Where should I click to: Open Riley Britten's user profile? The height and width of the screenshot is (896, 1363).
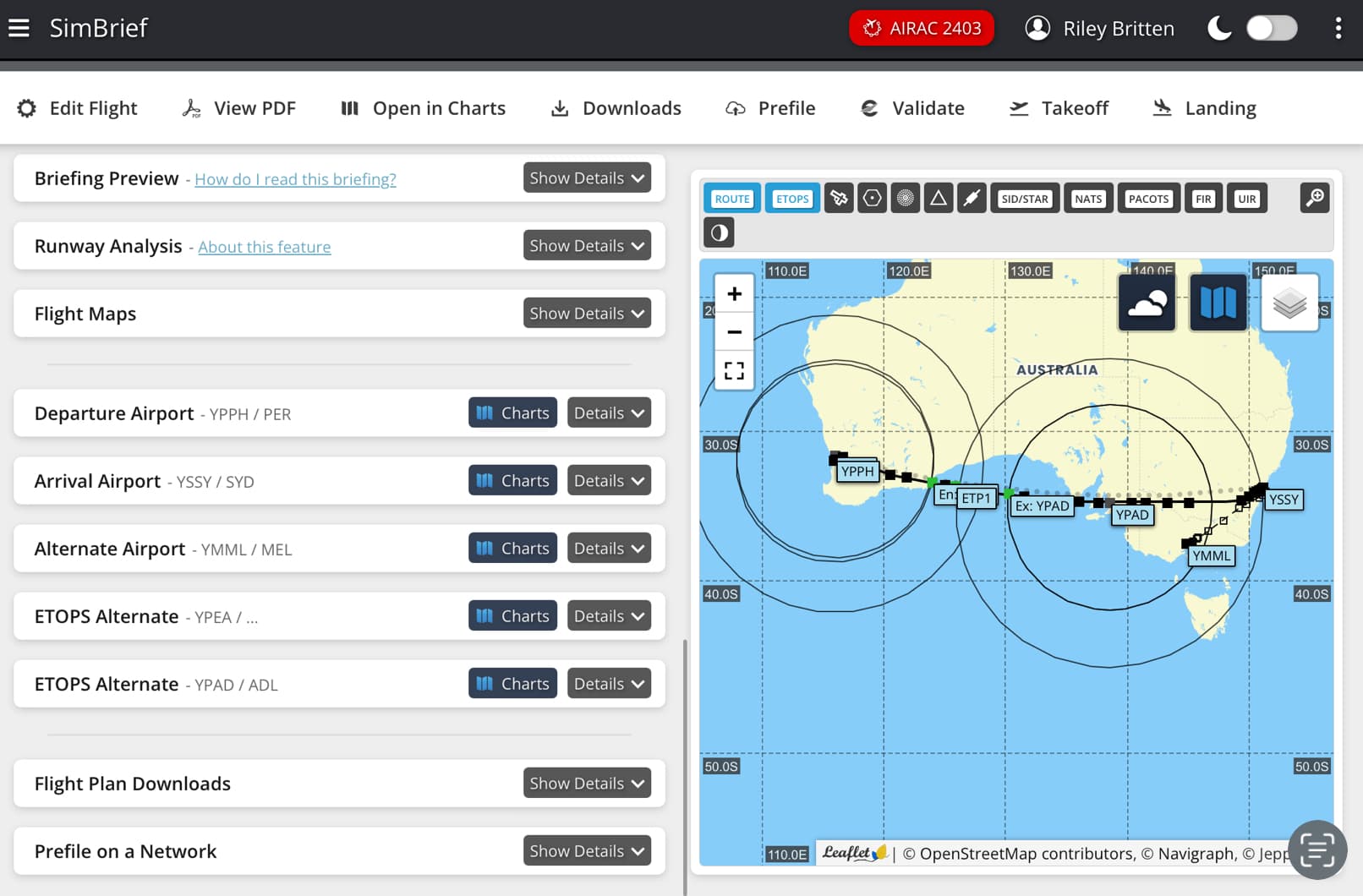pyautogui.click(x=1099, y=28)
